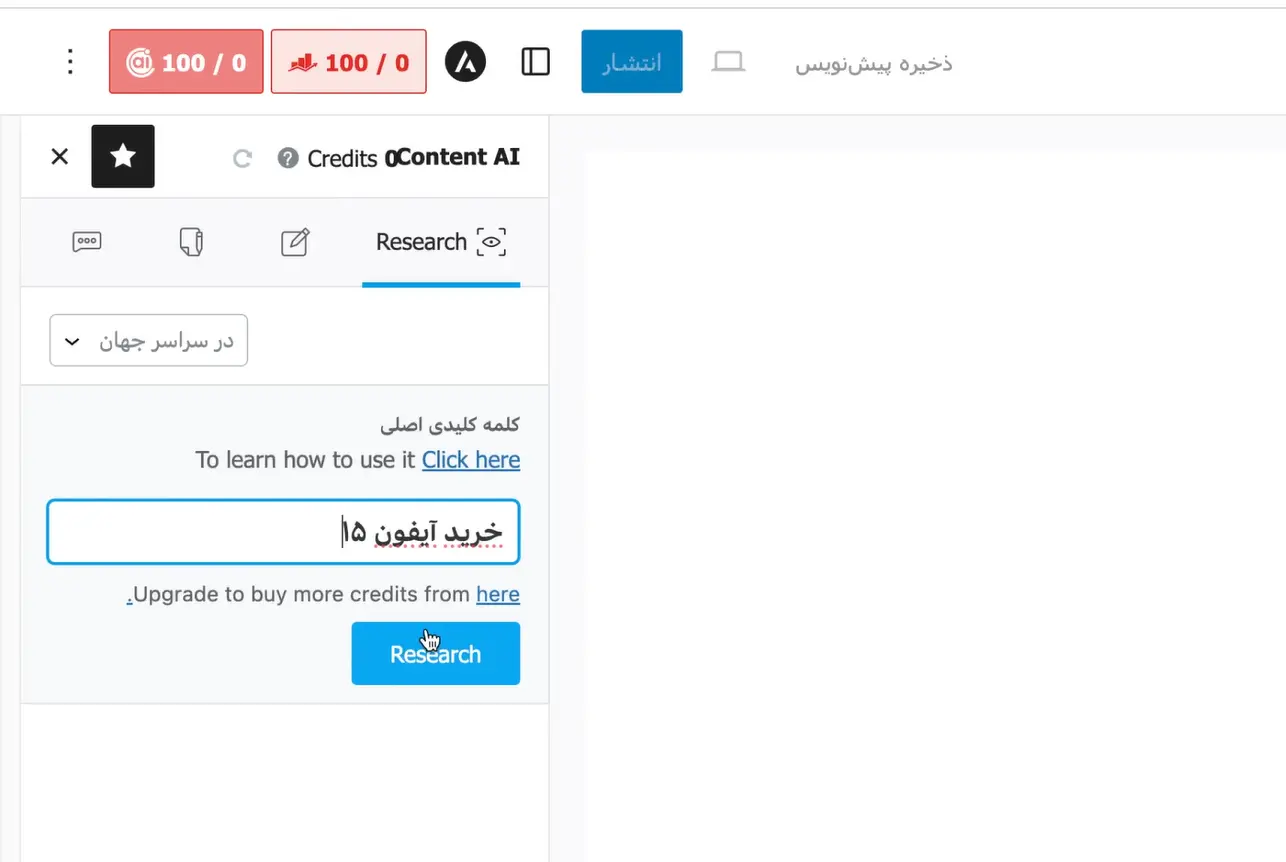Click the Astra logo in the toolbar

[x=464, y=60]
